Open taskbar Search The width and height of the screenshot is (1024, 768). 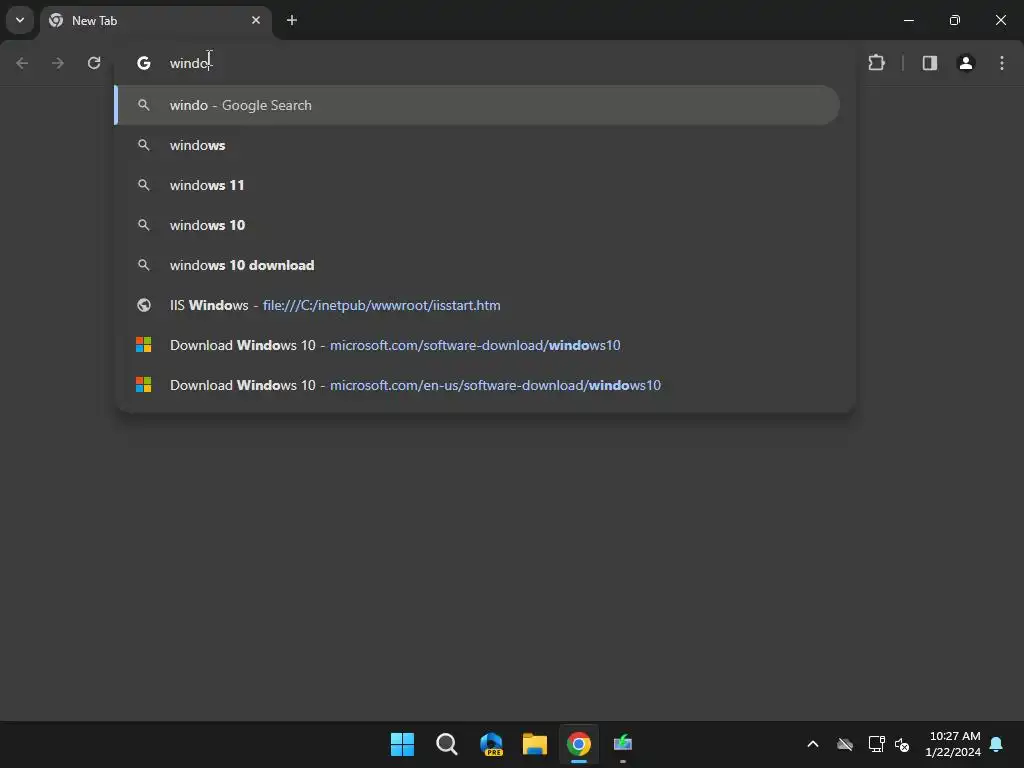pos(447,744)
